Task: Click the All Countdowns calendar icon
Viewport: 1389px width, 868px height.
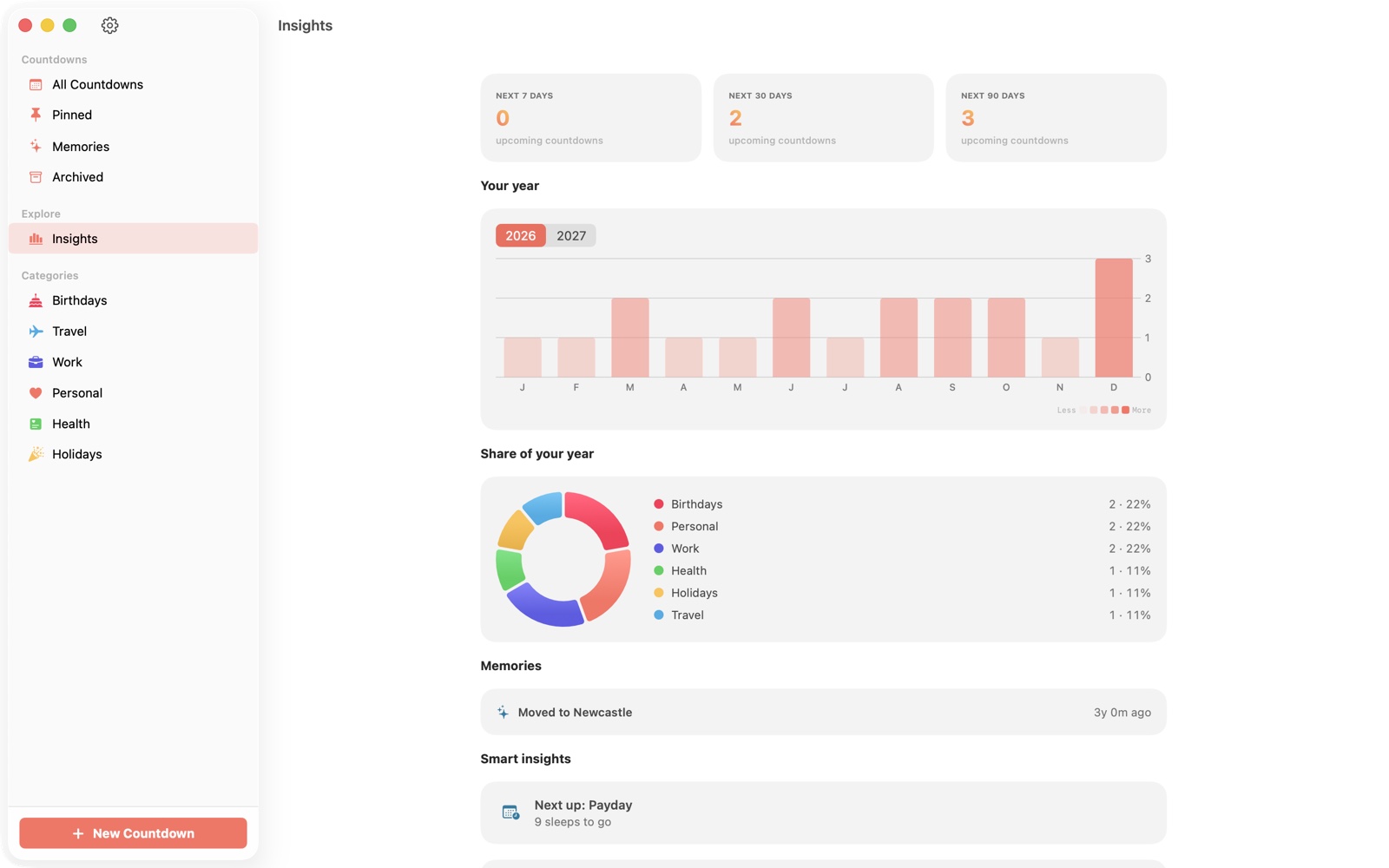Action: pos(36,84)
